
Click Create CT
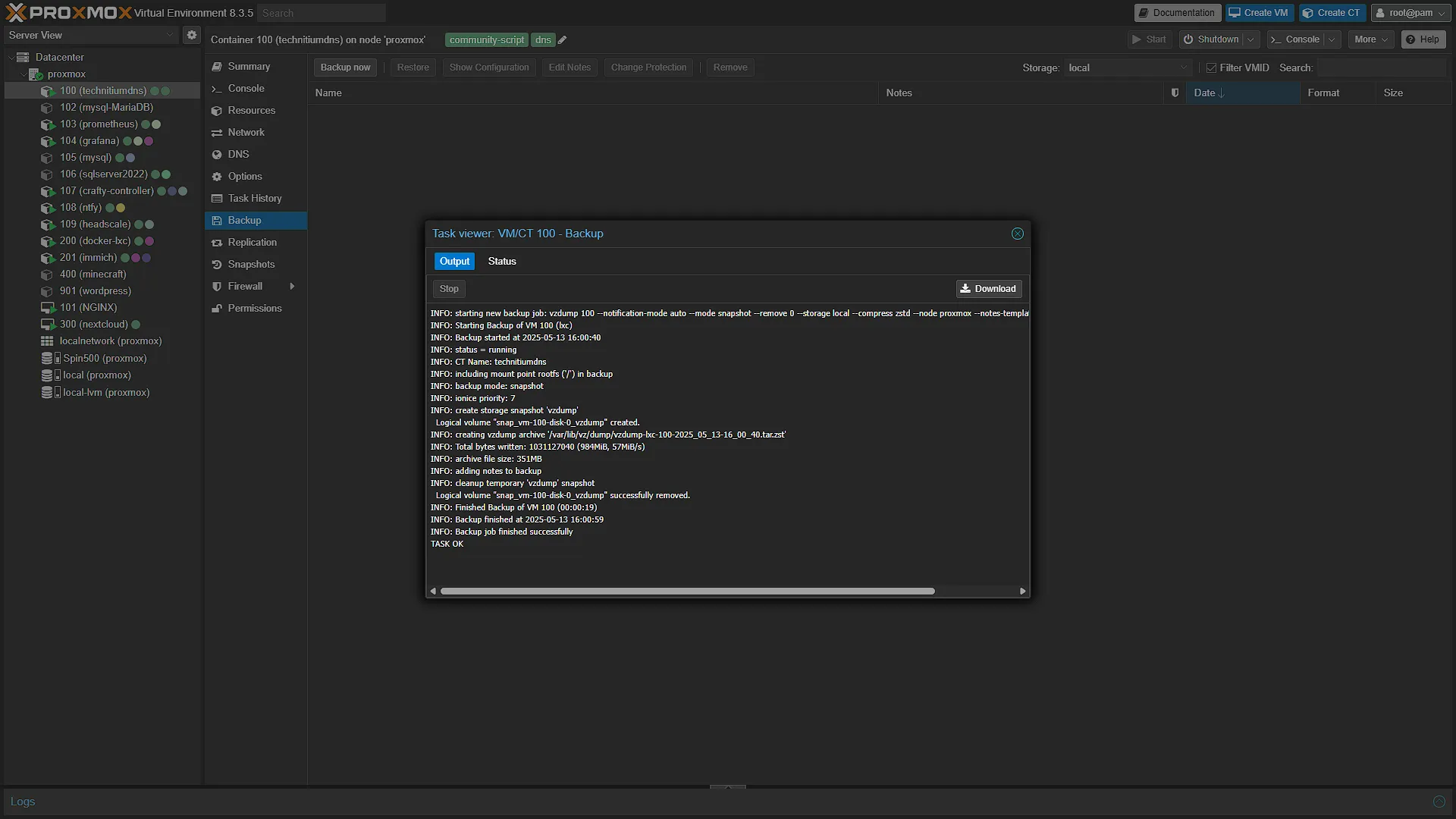[x=1332, y=13]
